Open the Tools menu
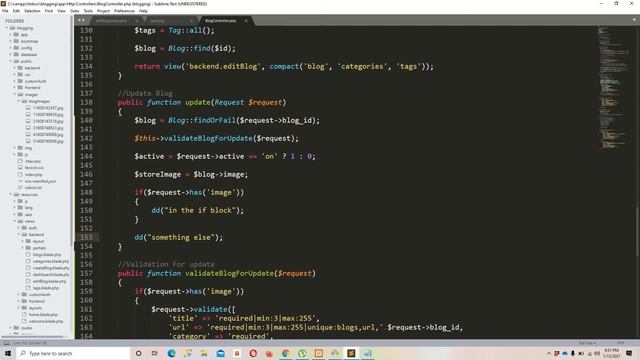 click(x=88, y=11)
